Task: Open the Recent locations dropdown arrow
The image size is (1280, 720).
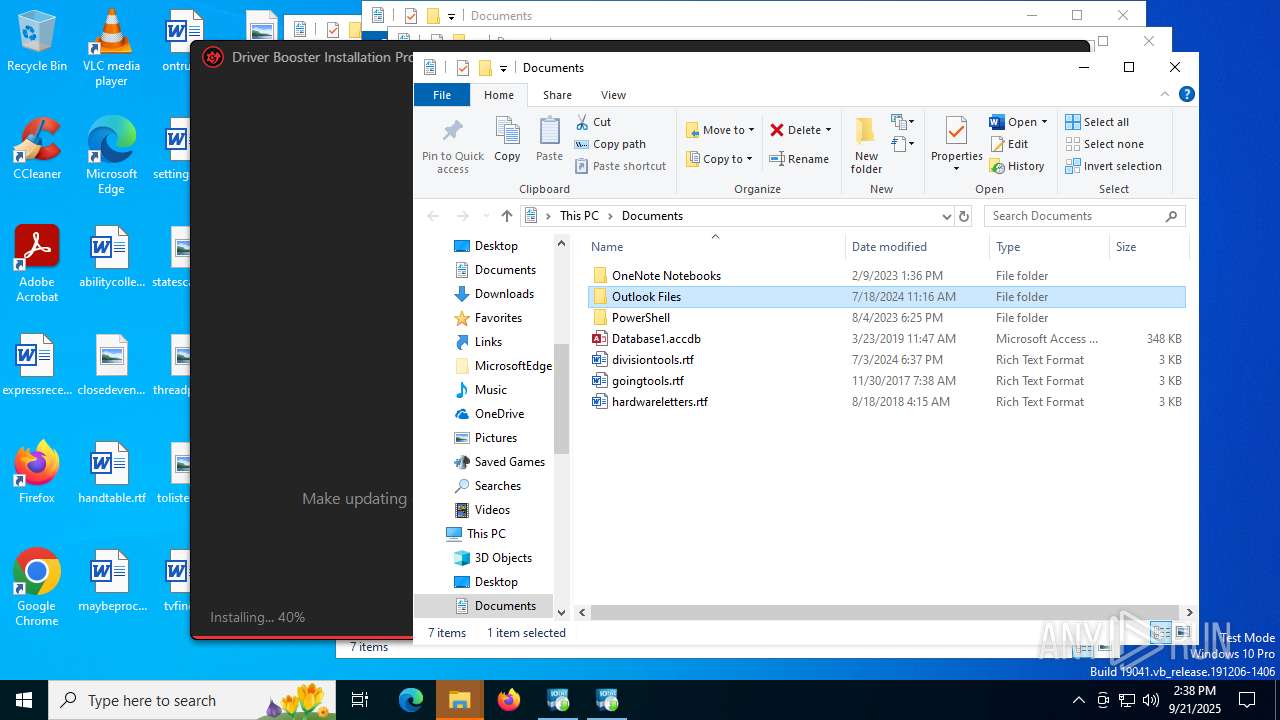Action: pos(486,216)
